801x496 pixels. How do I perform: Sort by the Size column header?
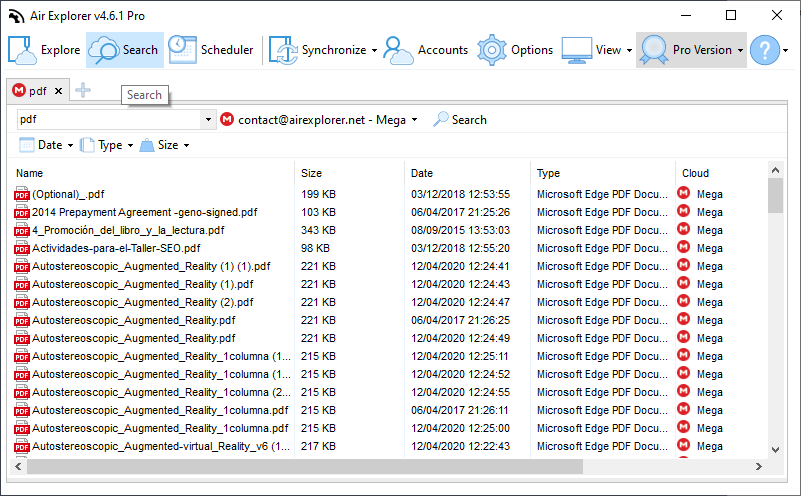coord(311,173)
